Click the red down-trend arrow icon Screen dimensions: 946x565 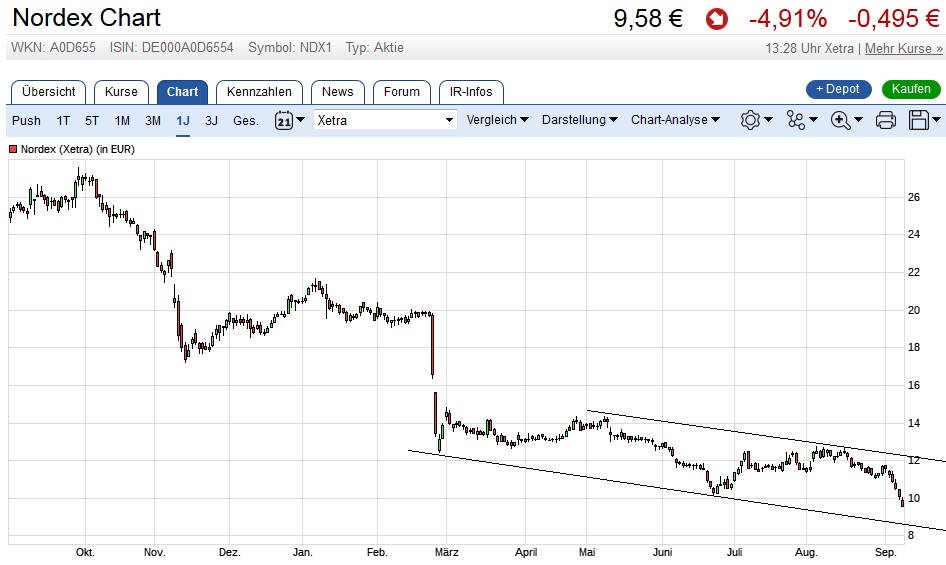coord(717,19)
